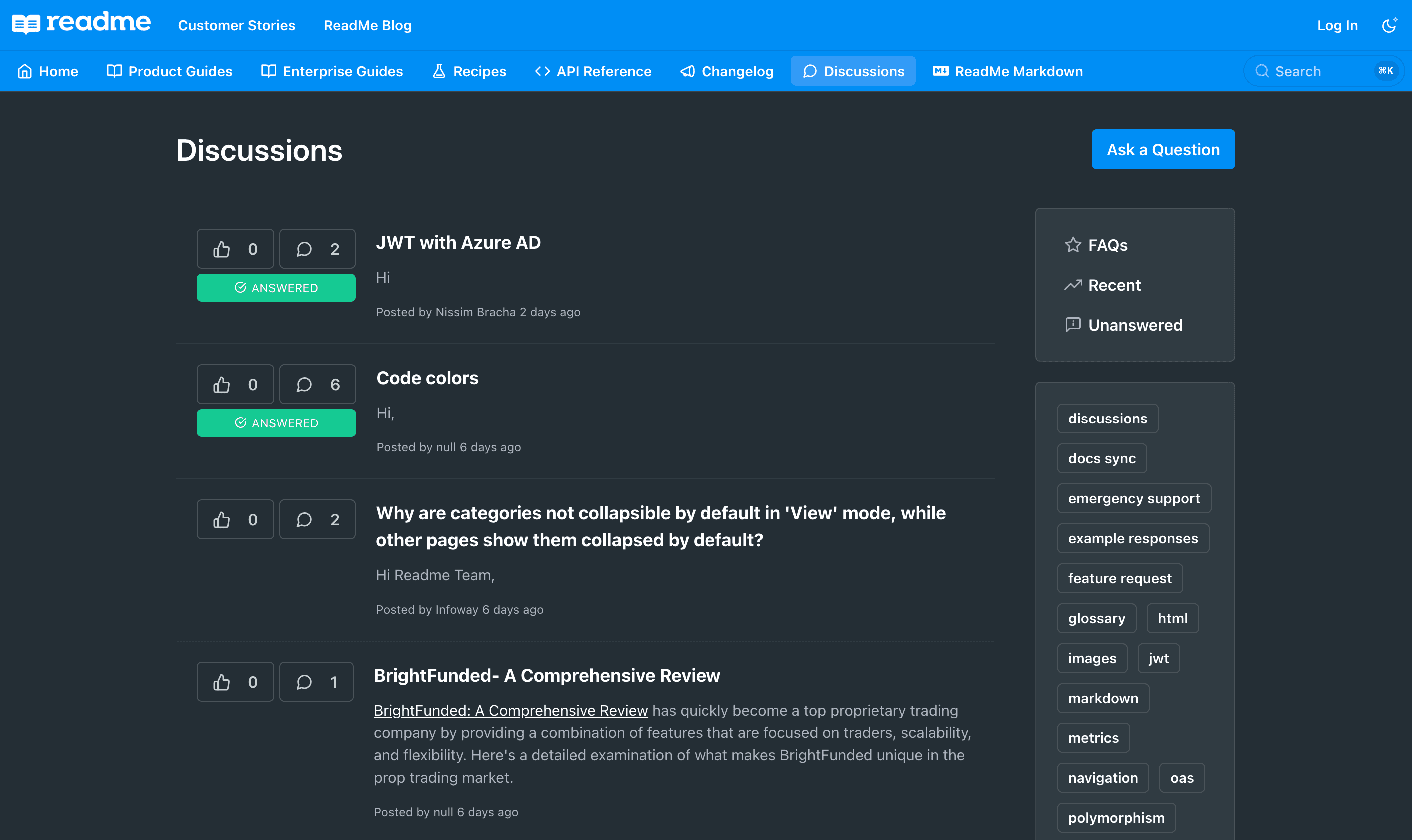This screenshot has width=1412, height=840.
Task: Open comments on Code colors post
Action: (317, 385)
